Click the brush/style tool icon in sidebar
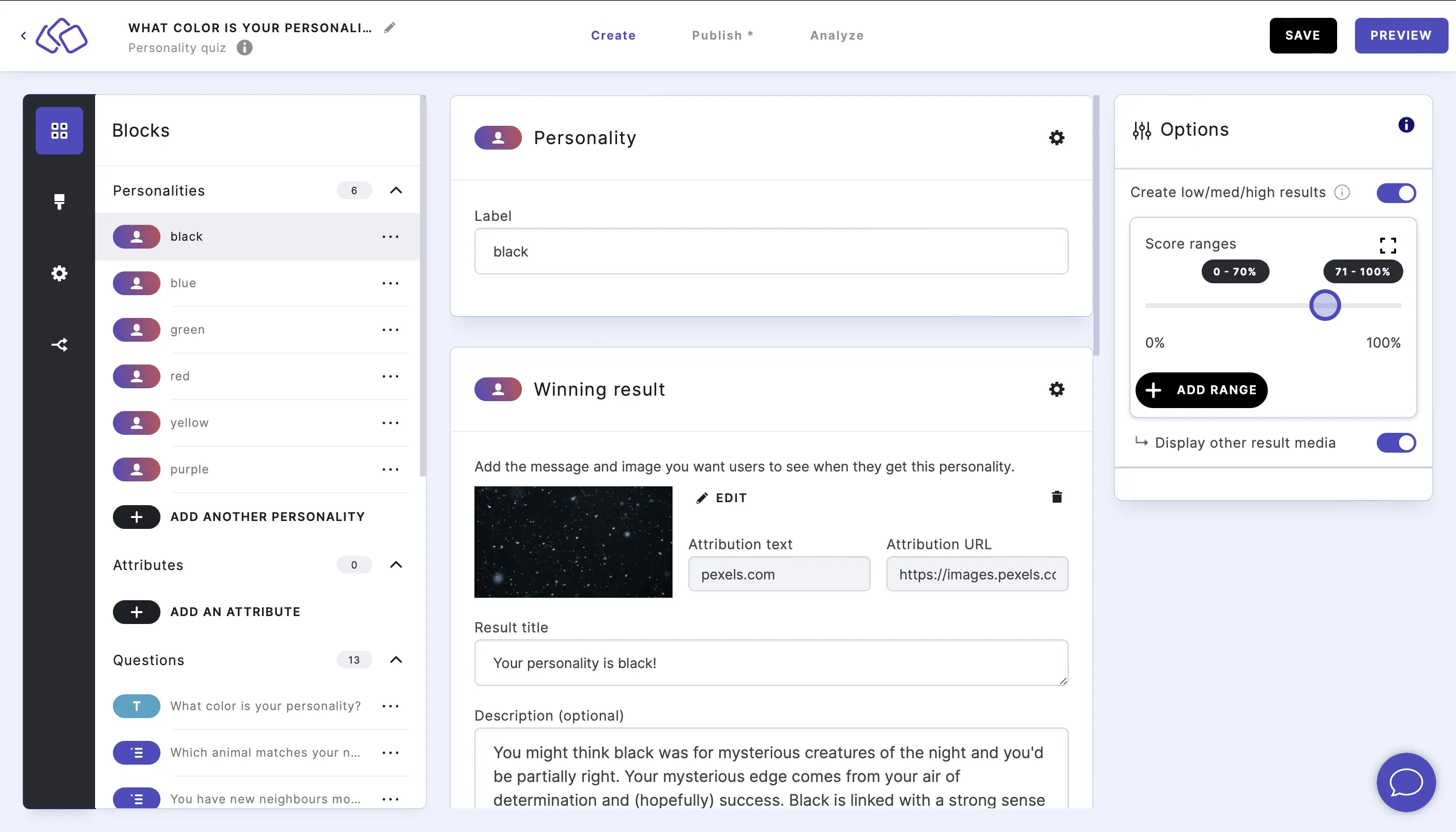The width and height of the screenshot is (1456, 832). [59, 201]
